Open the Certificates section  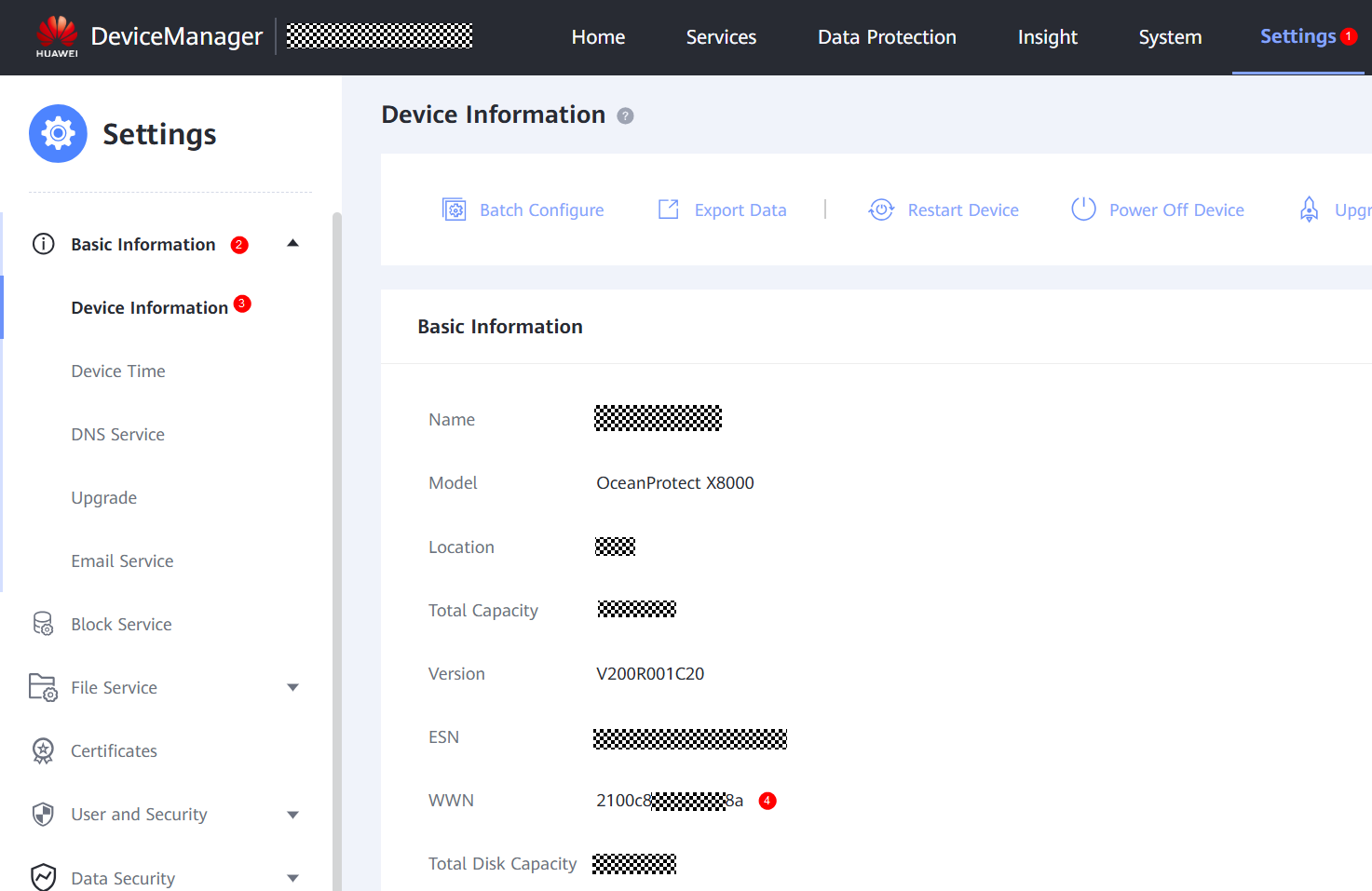coord(114,750)
